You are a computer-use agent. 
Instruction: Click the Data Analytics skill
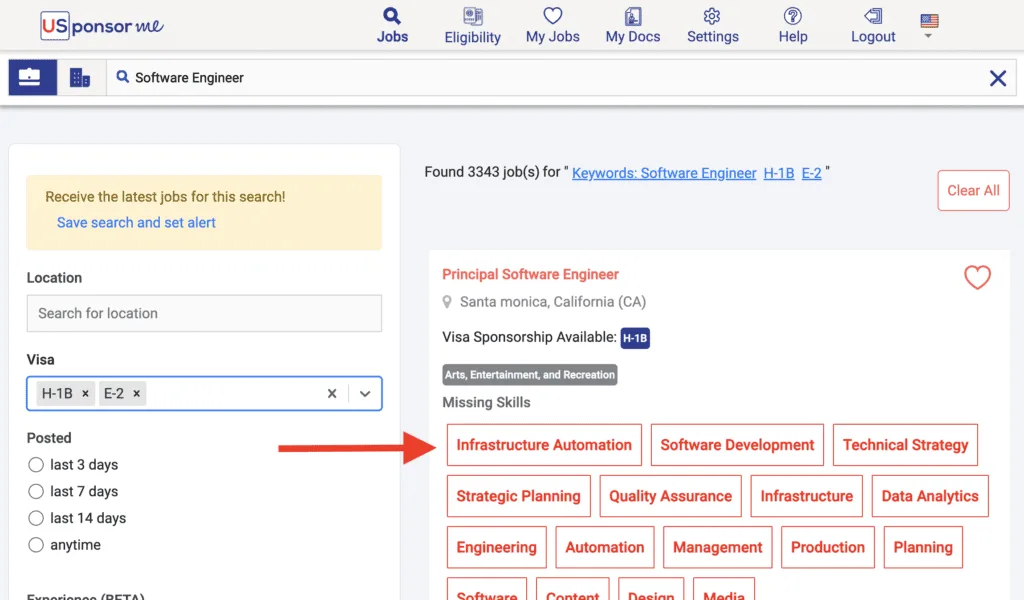[x=930, y=496]
